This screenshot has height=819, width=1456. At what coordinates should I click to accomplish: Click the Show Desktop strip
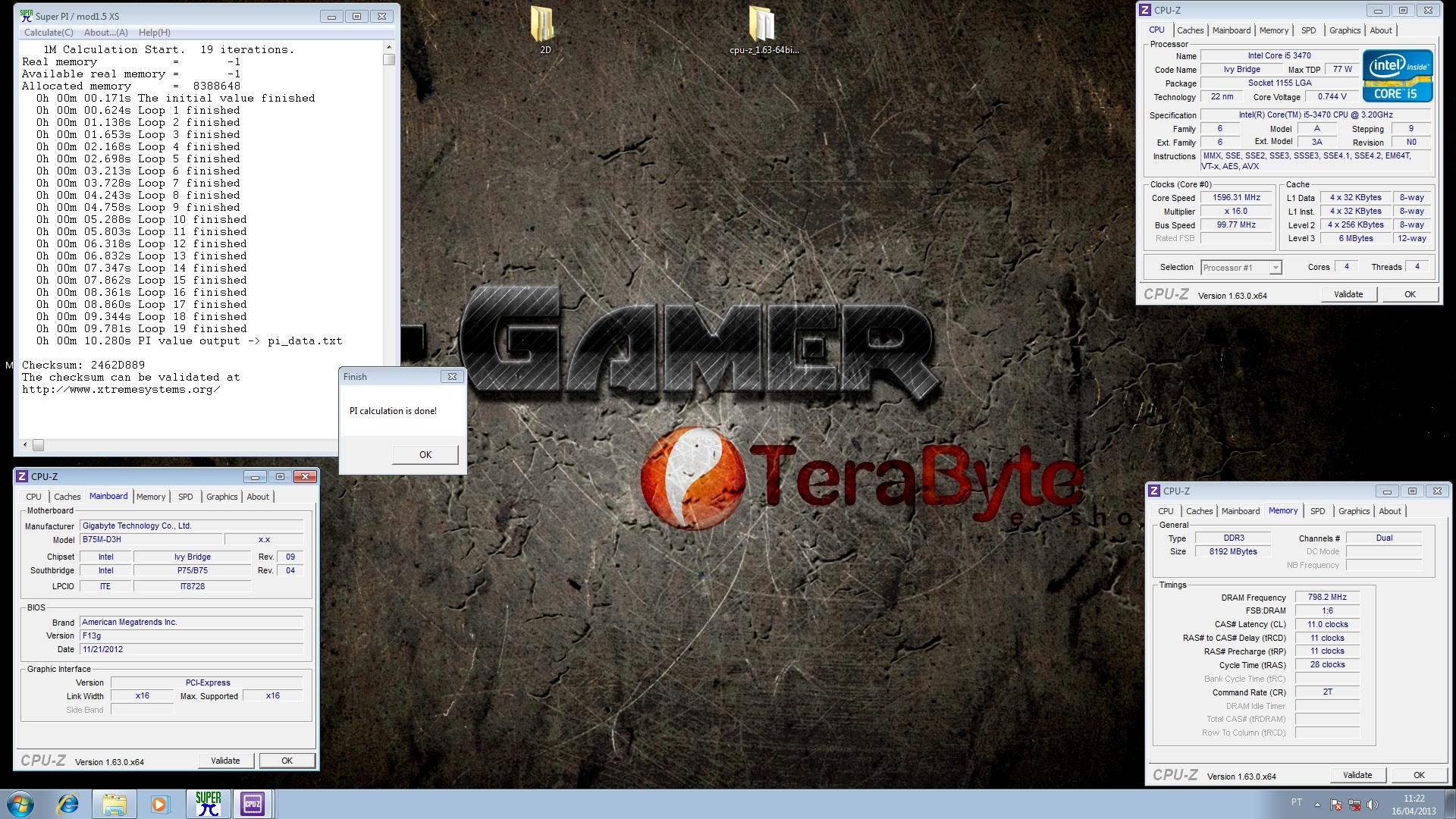coord(1450,804)
